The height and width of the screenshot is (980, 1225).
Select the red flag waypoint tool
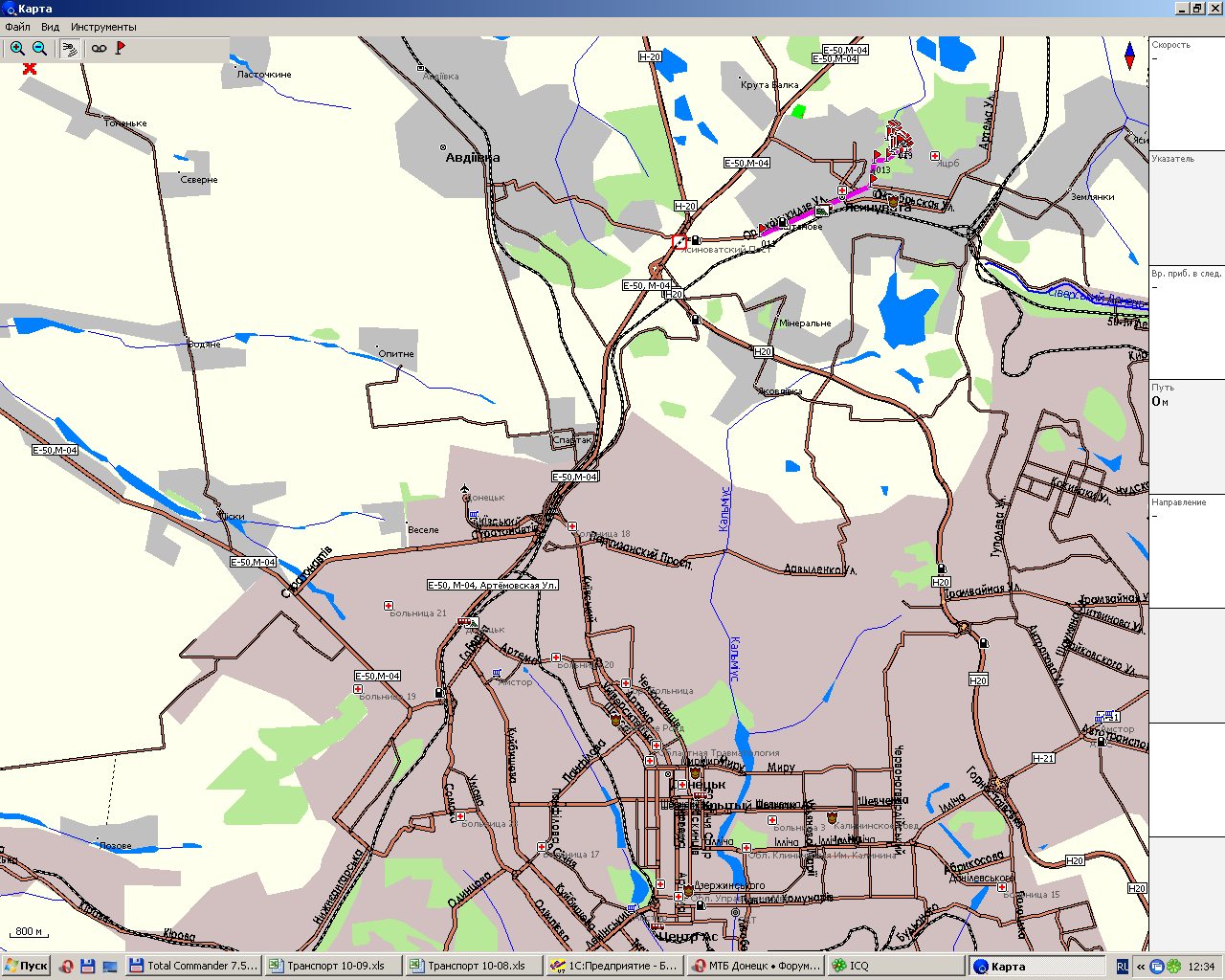121,48
